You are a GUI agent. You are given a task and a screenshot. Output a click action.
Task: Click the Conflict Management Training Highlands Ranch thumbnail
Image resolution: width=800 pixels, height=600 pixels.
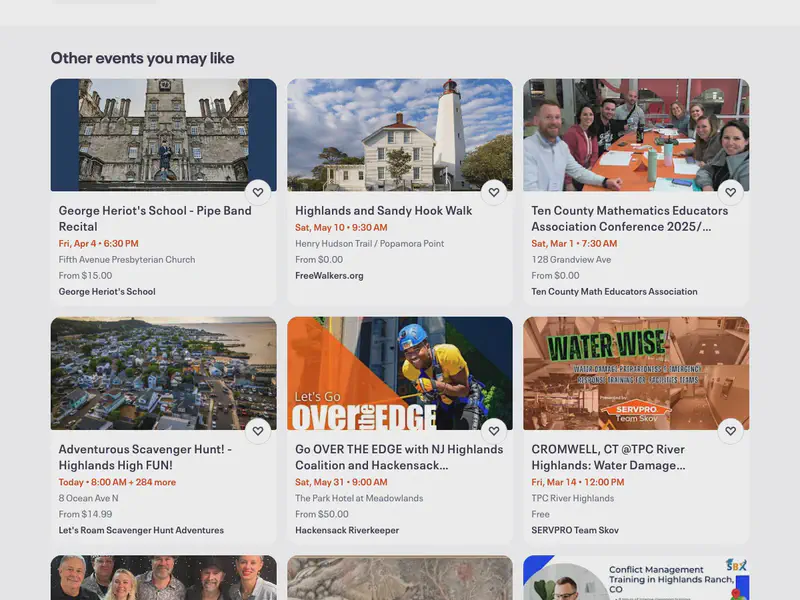(636, 578)
